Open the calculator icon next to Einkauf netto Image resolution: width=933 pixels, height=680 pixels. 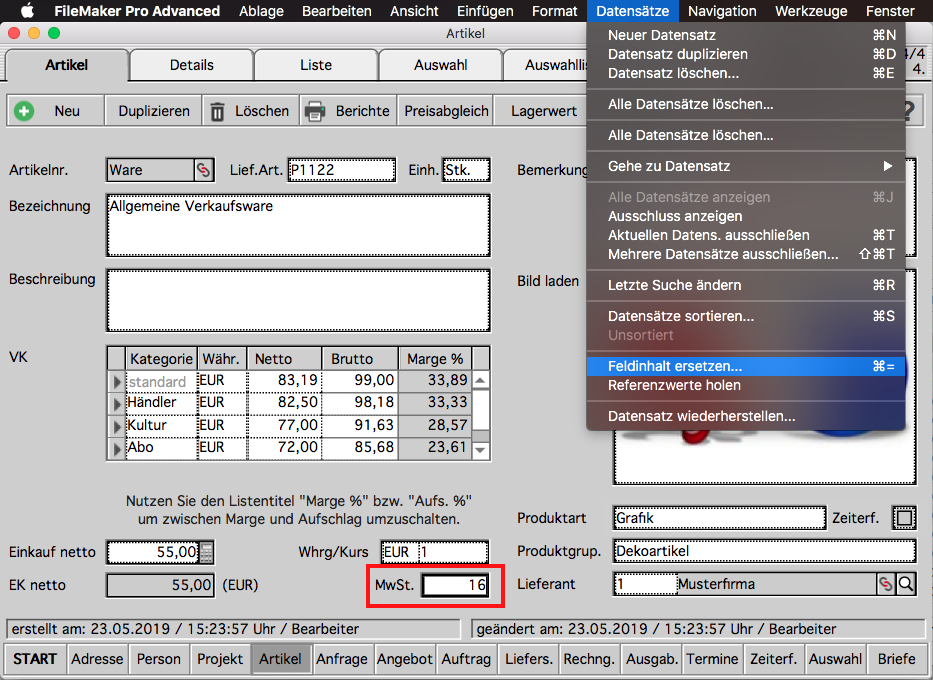206,552
